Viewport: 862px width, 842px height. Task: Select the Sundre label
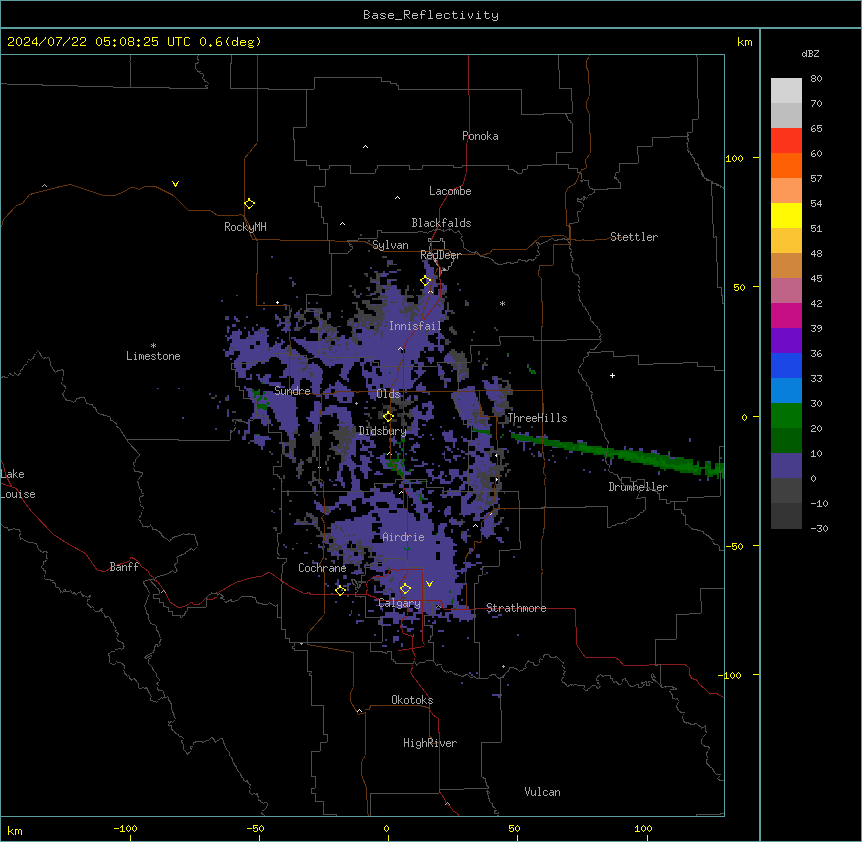[292, 391]
